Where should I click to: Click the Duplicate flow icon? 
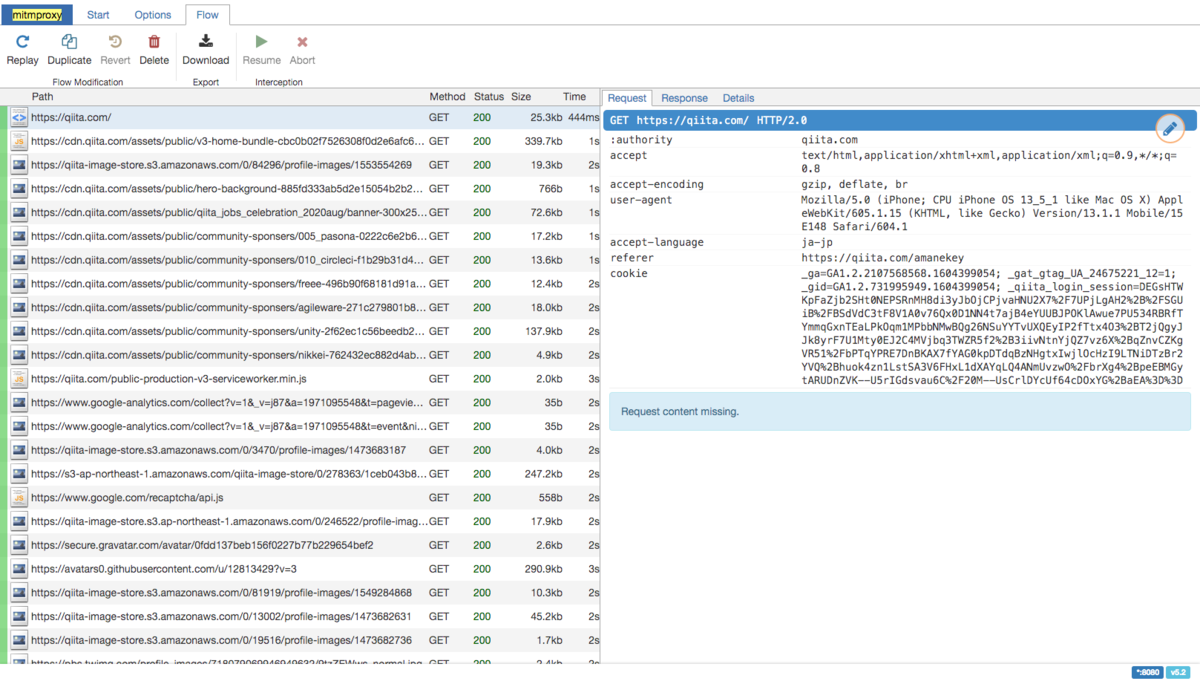(x=69, y=42)
